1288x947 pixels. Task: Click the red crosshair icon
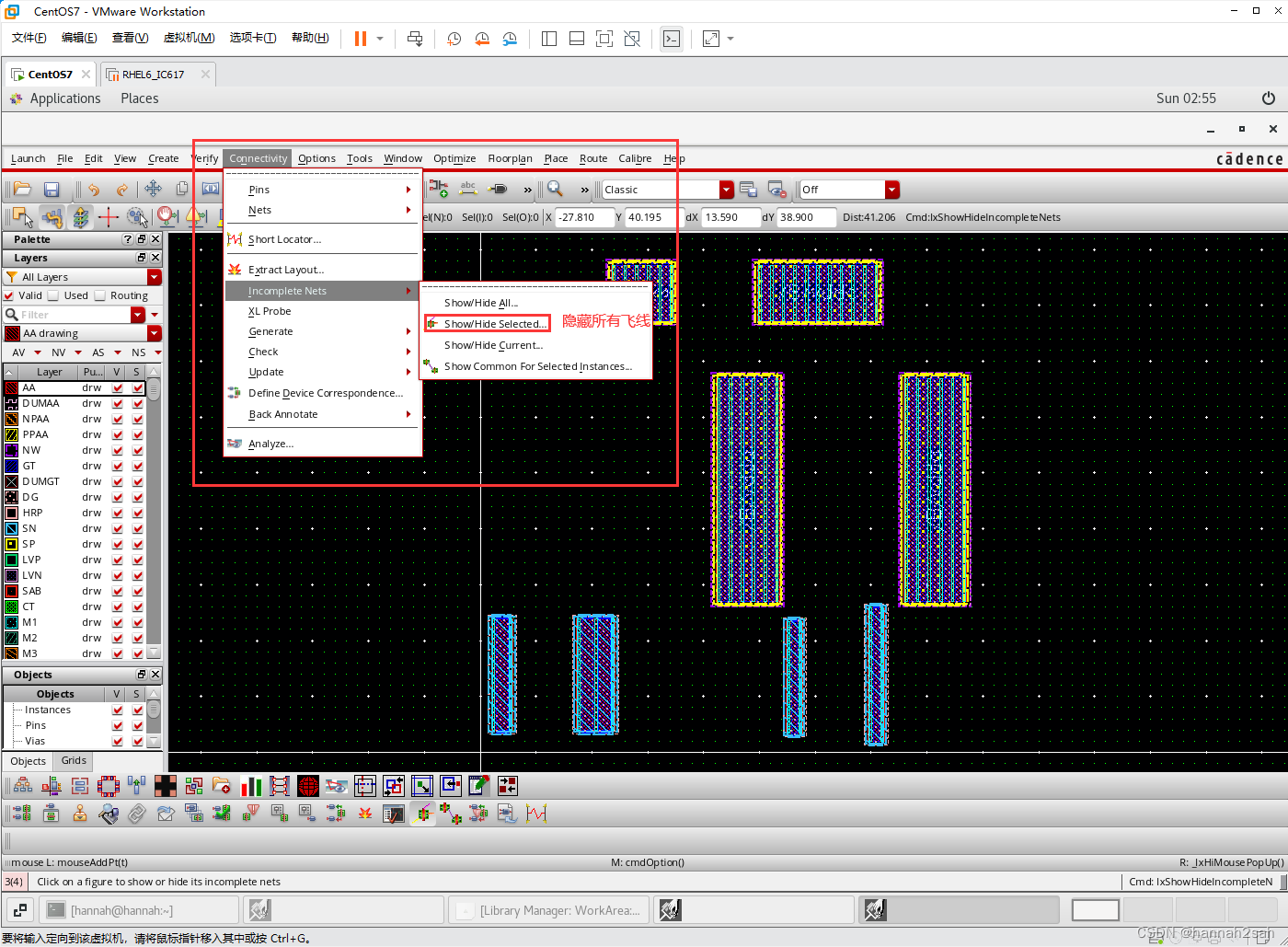[x=109, y=217]
